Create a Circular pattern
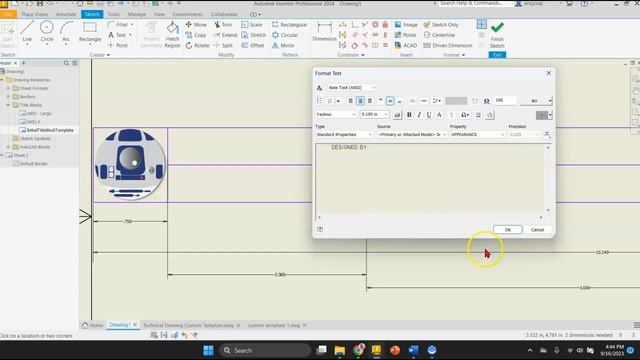Viewport: 640px width, 360px height. click(285, 35)
